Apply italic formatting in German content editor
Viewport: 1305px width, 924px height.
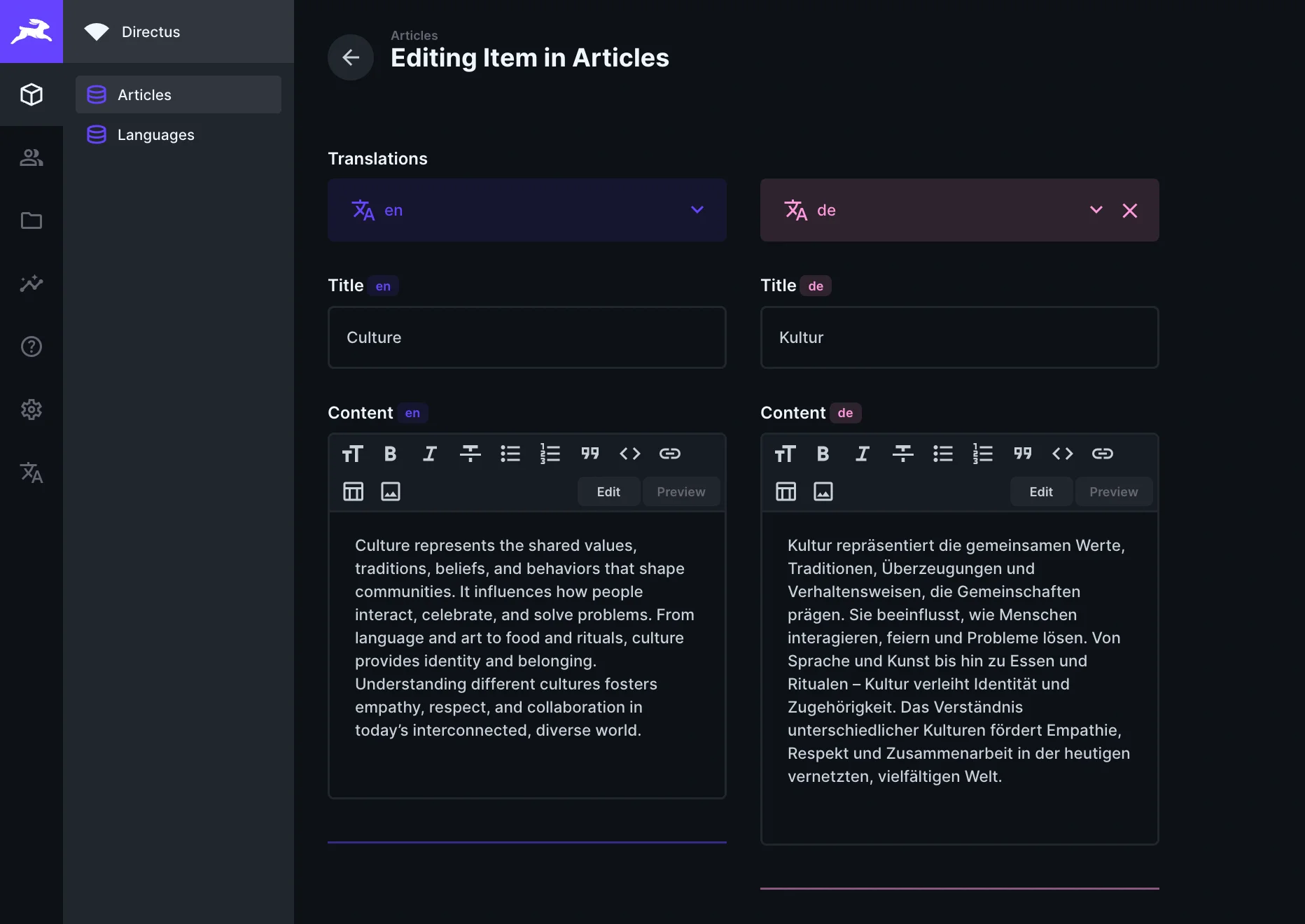point(863,454)
